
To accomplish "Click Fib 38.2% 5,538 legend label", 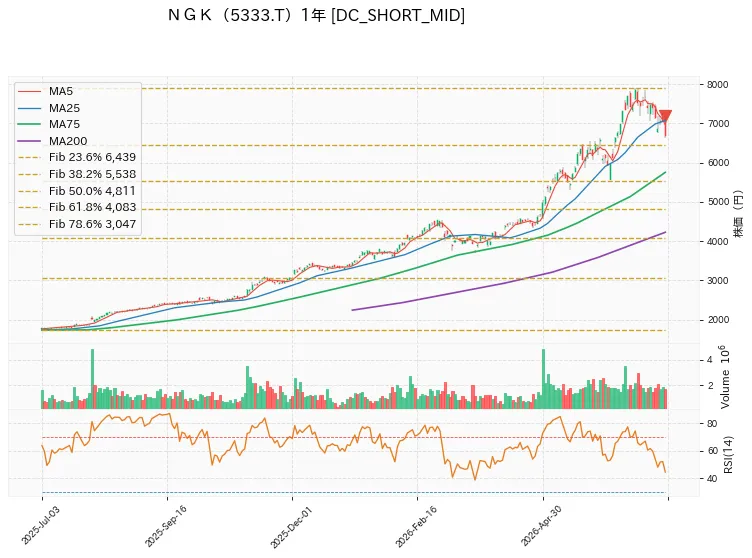I will pyautogui.click(x=92, y=174).
